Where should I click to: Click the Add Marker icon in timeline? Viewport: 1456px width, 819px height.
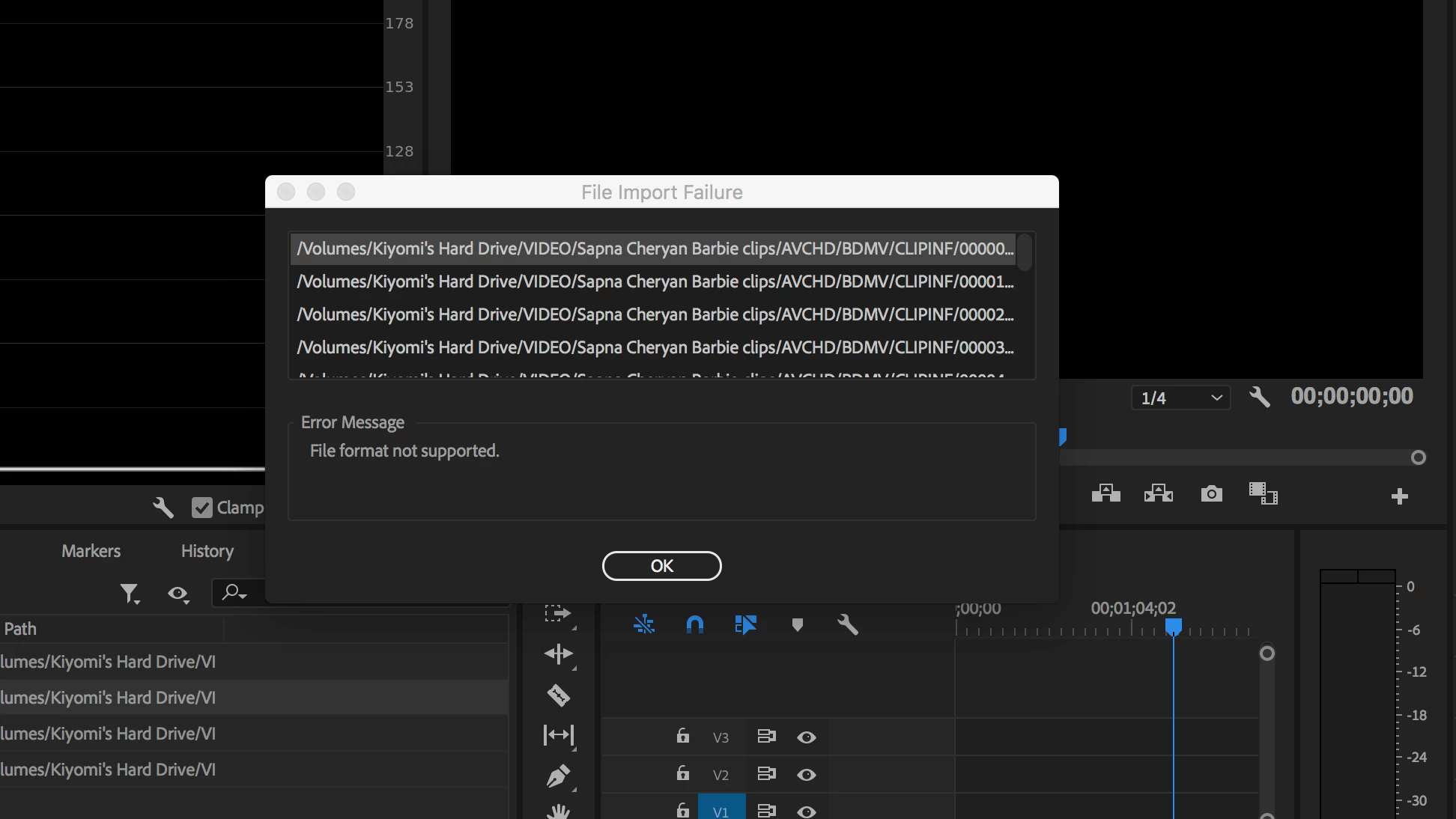[797, 624]
